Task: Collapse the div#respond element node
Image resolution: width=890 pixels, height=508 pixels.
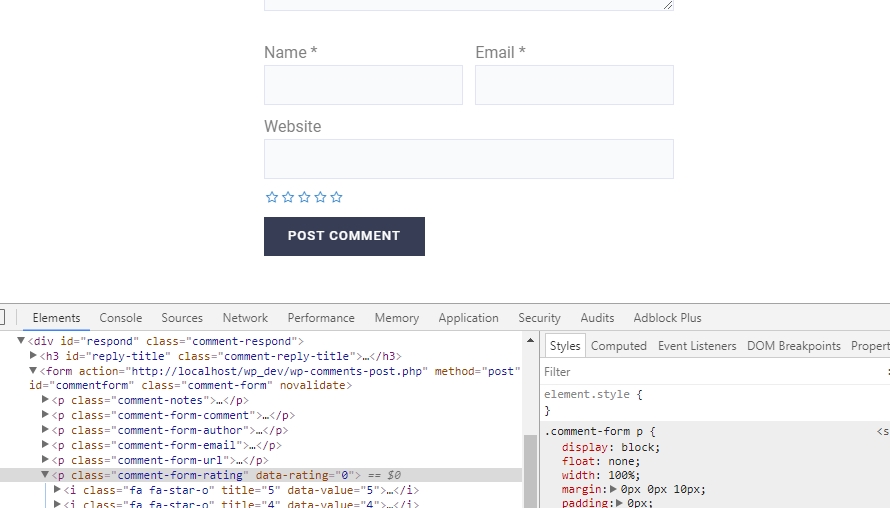Action: pyautogui.click(x=21, y=341)
